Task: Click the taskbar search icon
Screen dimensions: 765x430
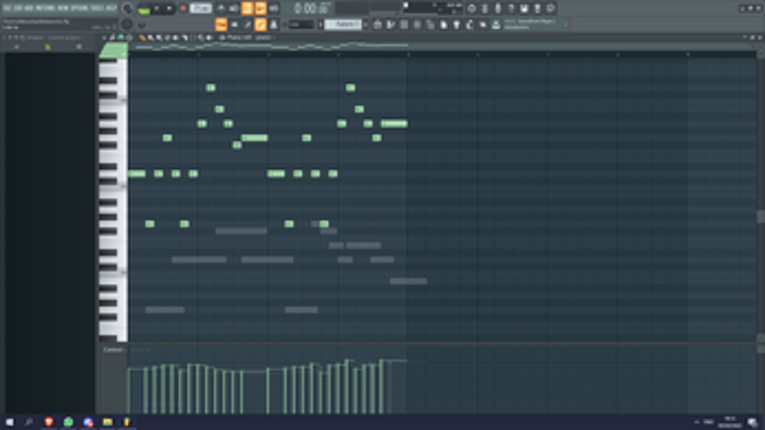Action: tap(28, 422)
